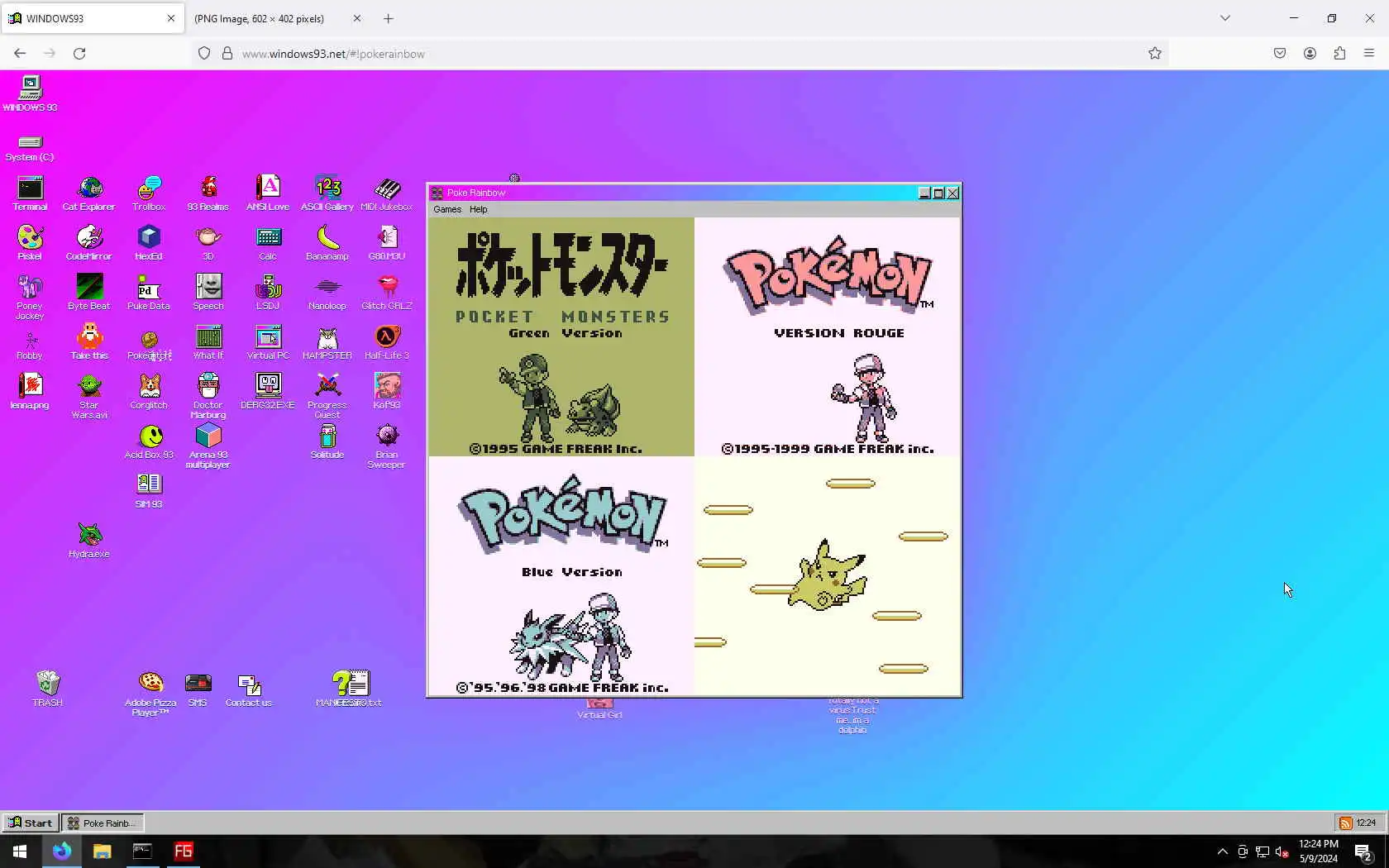This screenshot has height=868, width=1389.
Task: Launch Brian Sweeper from the desktop
Action: (387, 446)
